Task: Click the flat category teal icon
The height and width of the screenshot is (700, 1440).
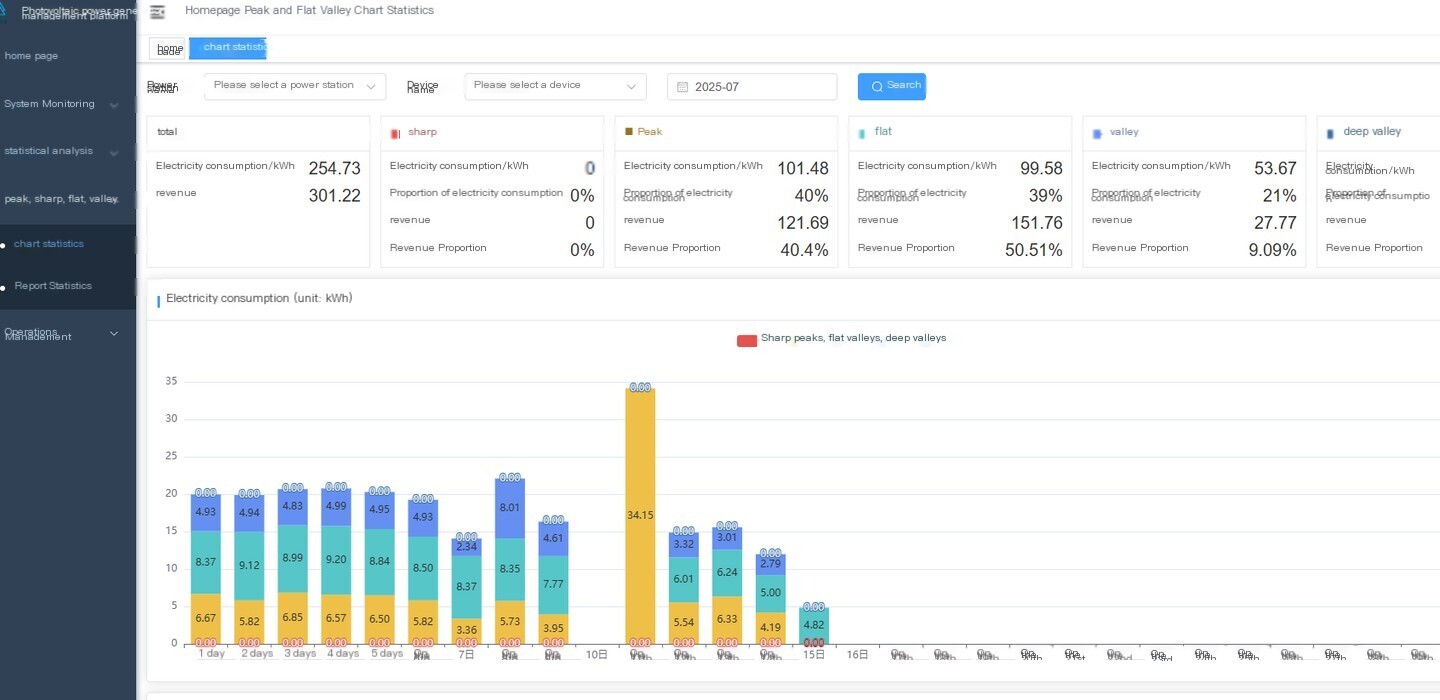Action: coord(862,133)
